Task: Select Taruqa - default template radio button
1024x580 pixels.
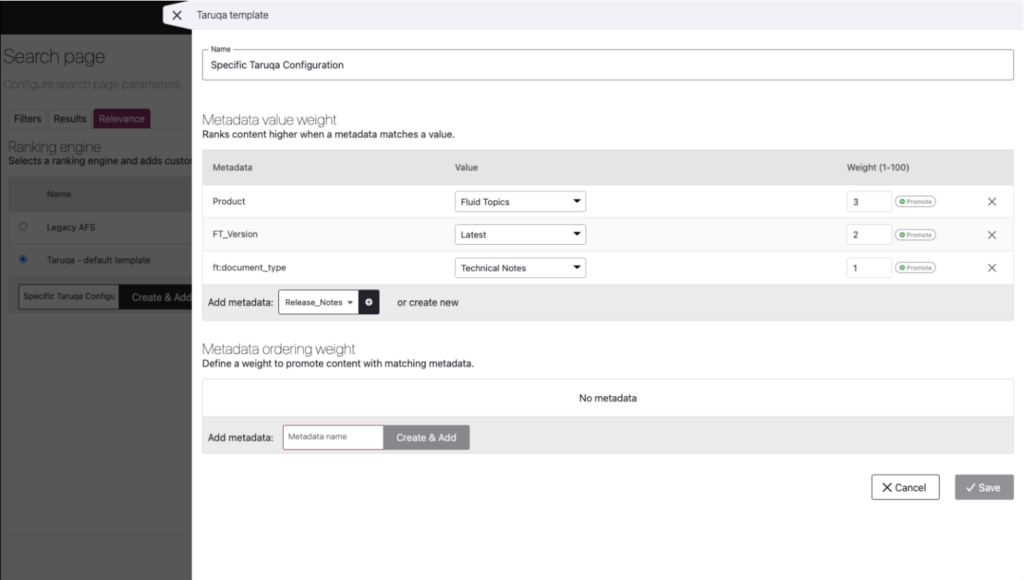Action: pos(23,260)
